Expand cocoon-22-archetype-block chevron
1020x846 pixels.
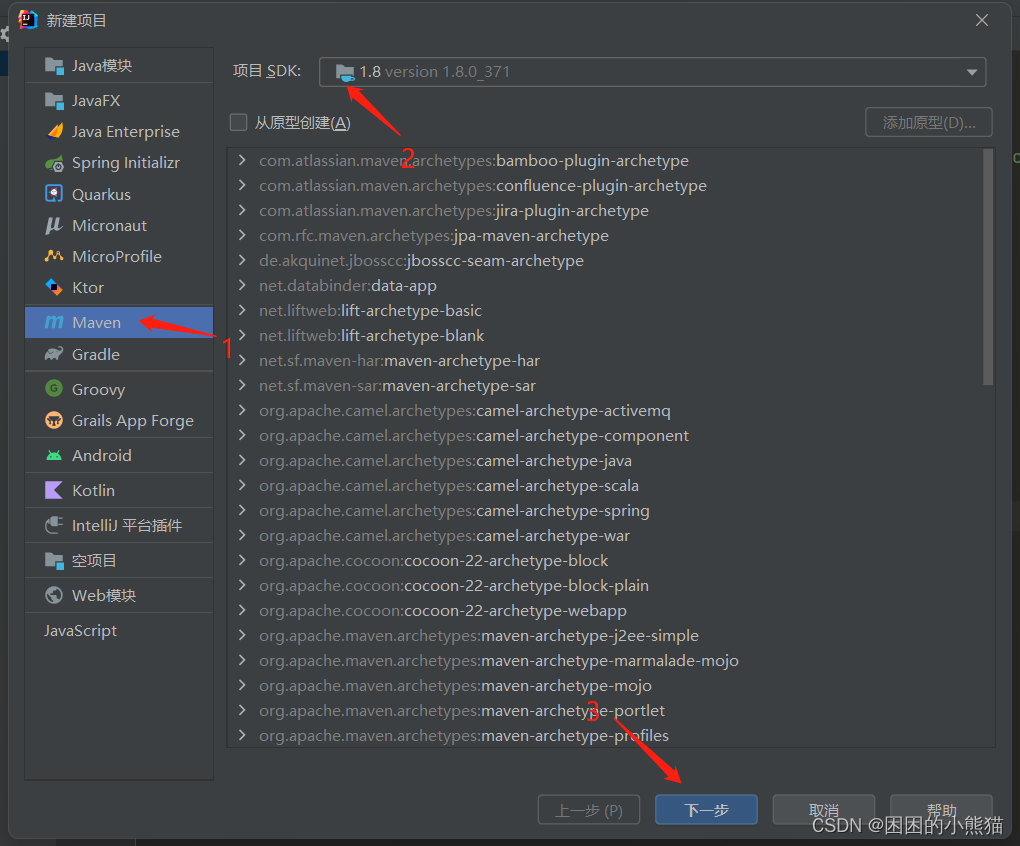[242, 560]
